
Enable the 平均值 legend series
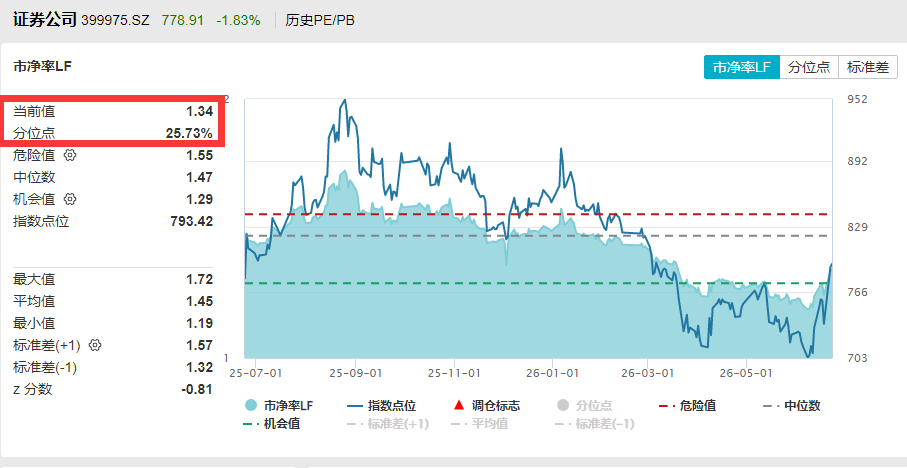479,424
